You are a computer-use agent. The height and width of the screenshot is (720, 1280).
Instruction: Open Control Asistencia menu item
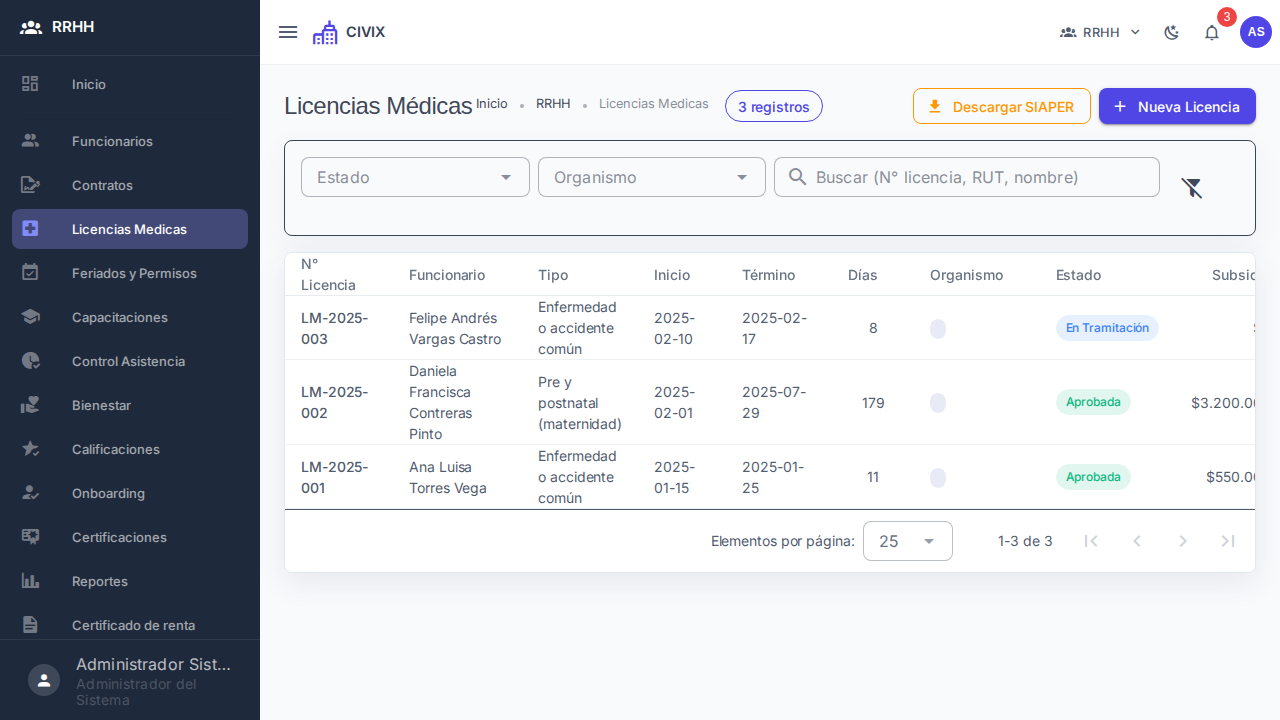pos(130,361)
